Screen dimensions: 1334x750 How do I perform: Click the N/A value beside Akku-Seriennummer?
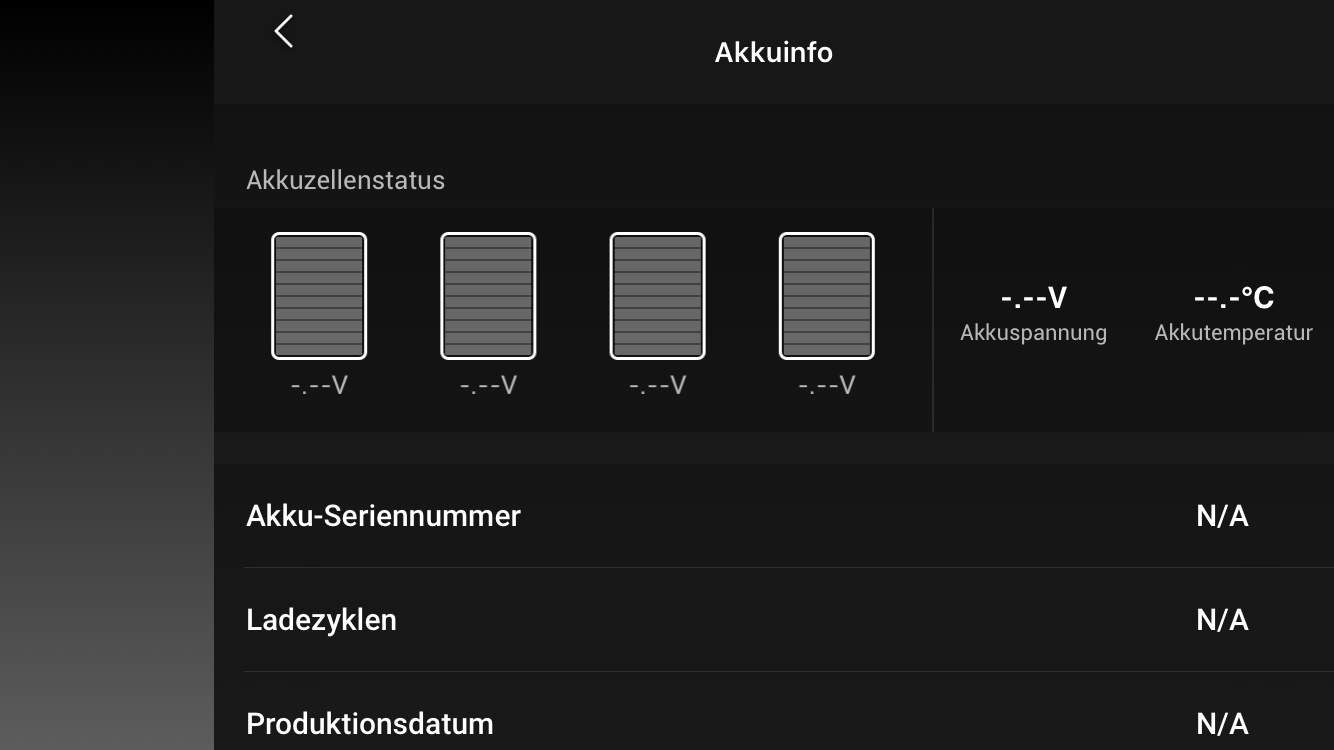click(1222, 516)
